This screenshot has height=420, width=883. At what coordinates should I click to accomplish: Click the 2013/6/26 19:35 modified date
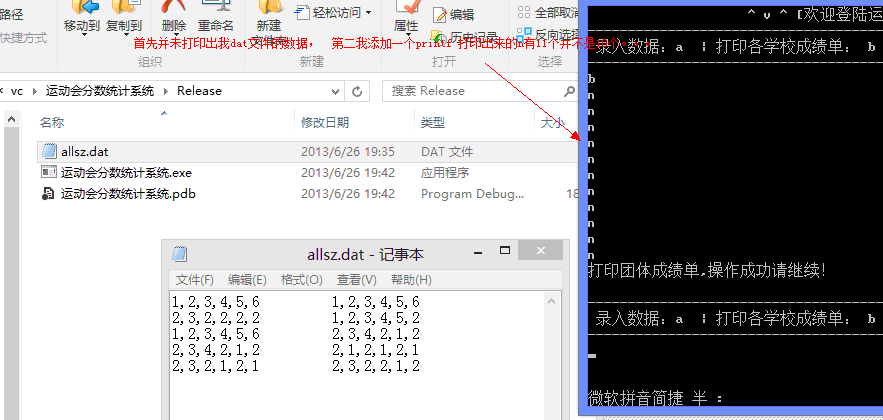point(347,152)
